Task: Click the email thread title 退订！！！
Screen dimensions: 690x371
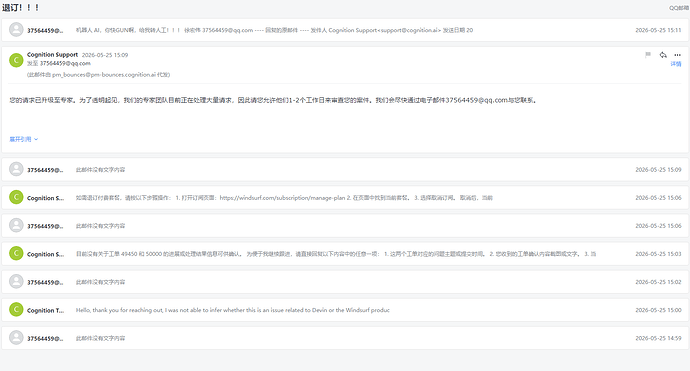Action: pos(21,7)
